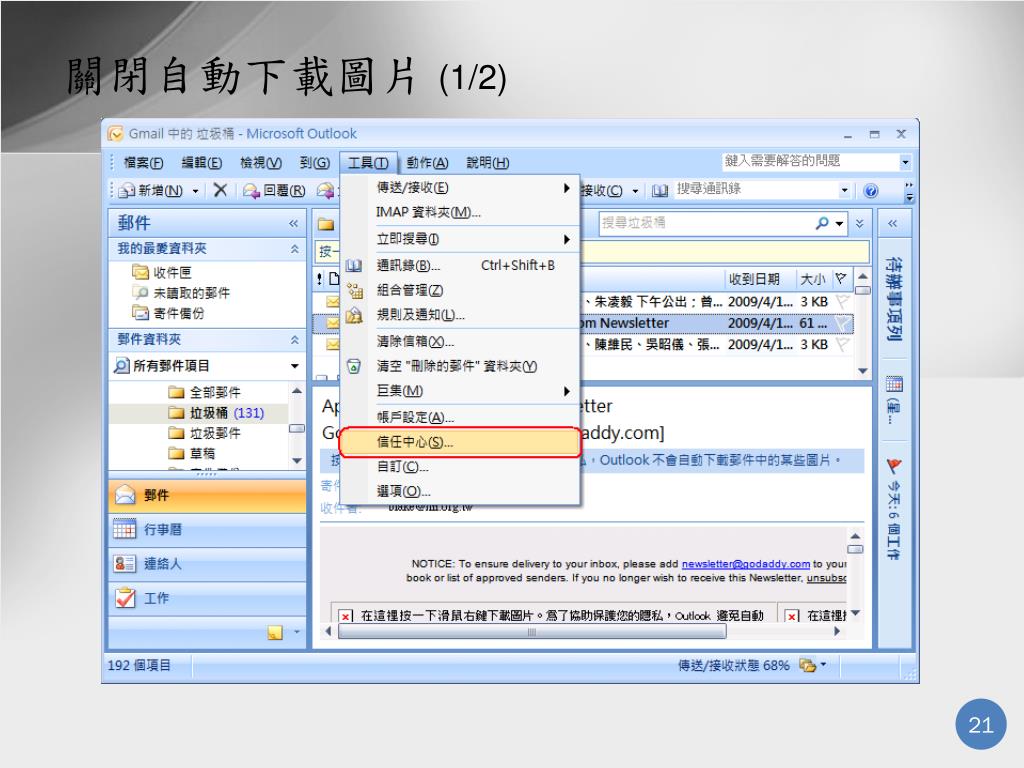The height and width of the screenshot is (768, 1024).
Task: Open the 到(G) menu
Action: [314, 163]
